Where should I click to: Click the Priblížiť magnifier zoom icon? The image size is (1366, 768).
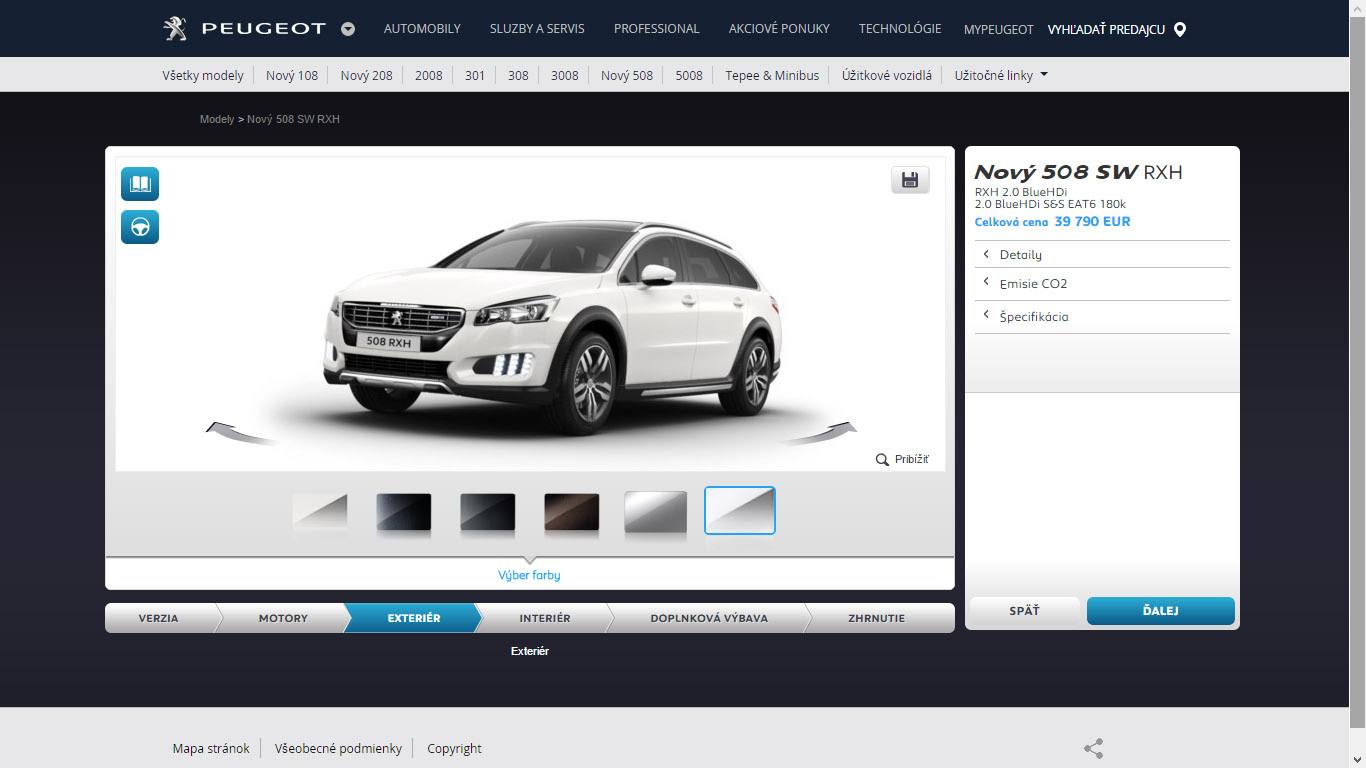882,460
